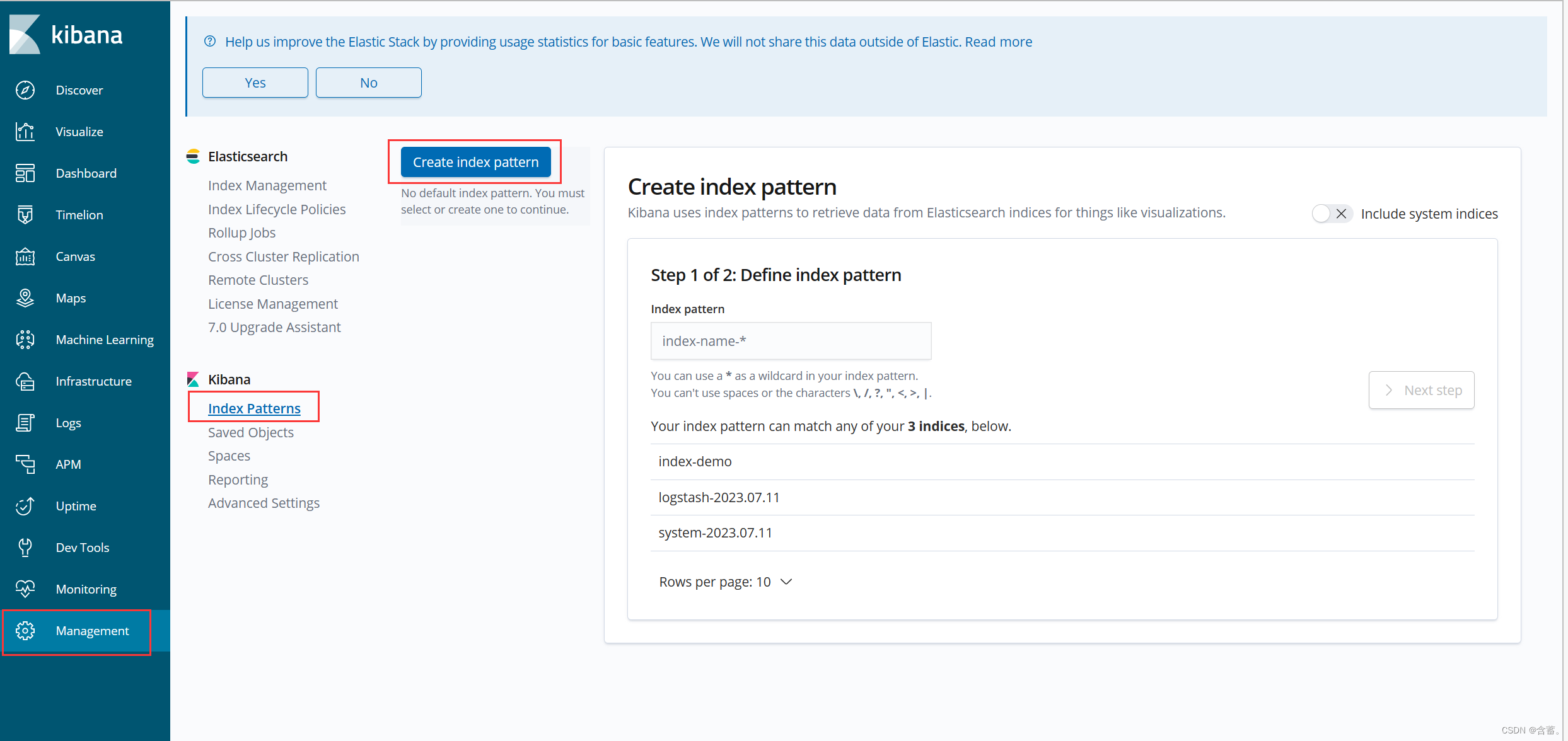Click the Monitoring heartbeat icon

pyautogui.click(x=25, y=589)
